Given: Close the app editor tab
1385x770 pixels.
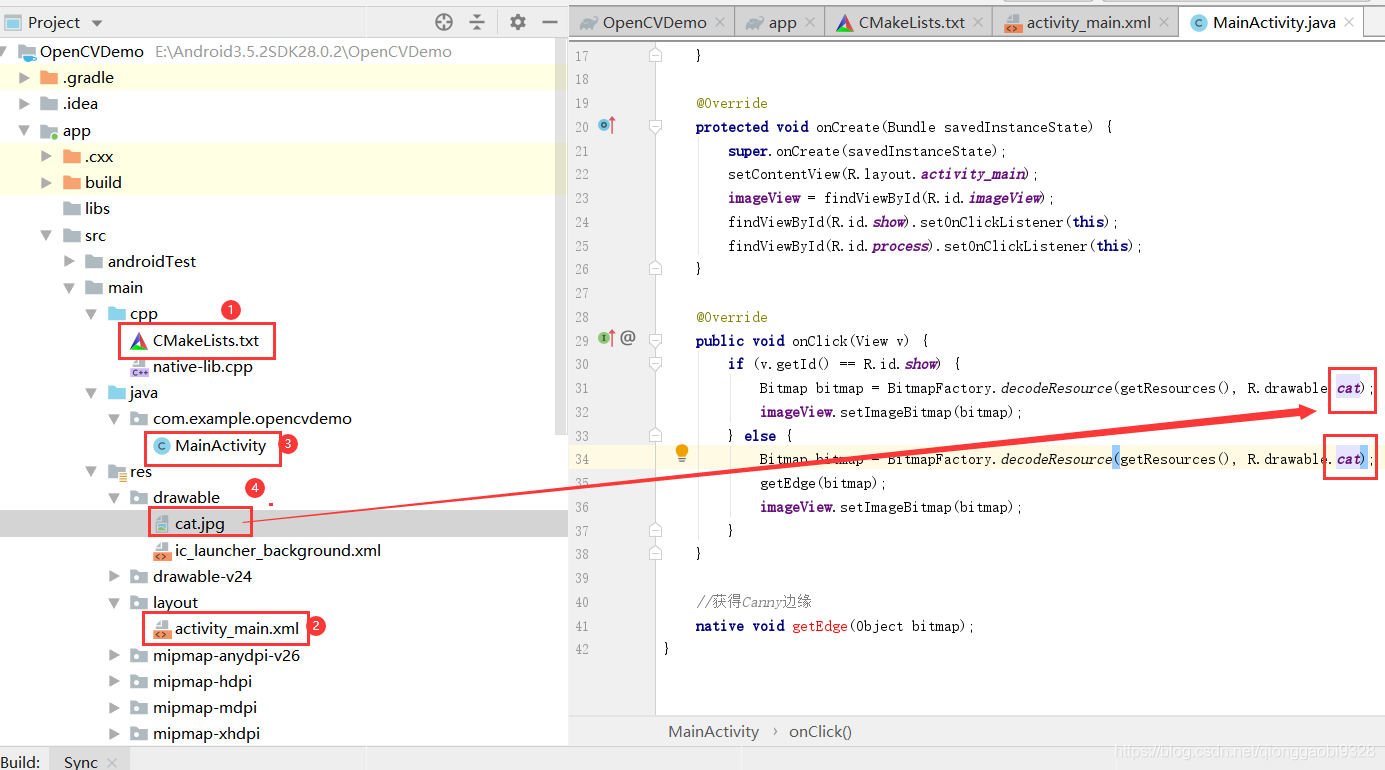Looking at the screenshot, I should click(x=810, y=23).
